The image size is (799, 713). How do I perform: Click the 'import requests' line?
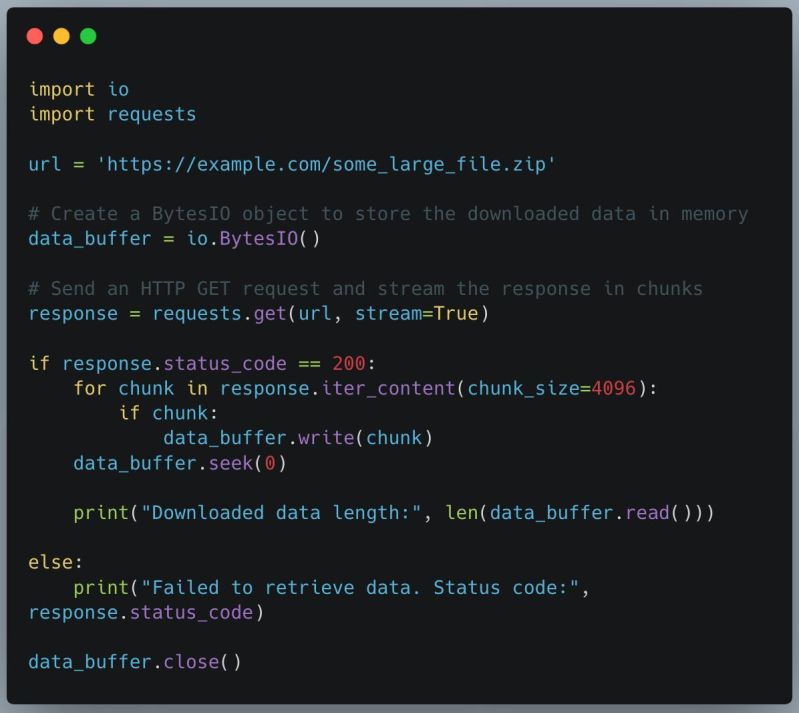113,114
